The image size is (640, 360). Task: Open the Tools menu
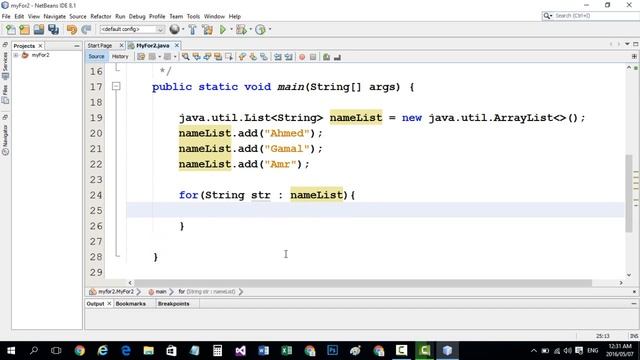coord(193,16)
